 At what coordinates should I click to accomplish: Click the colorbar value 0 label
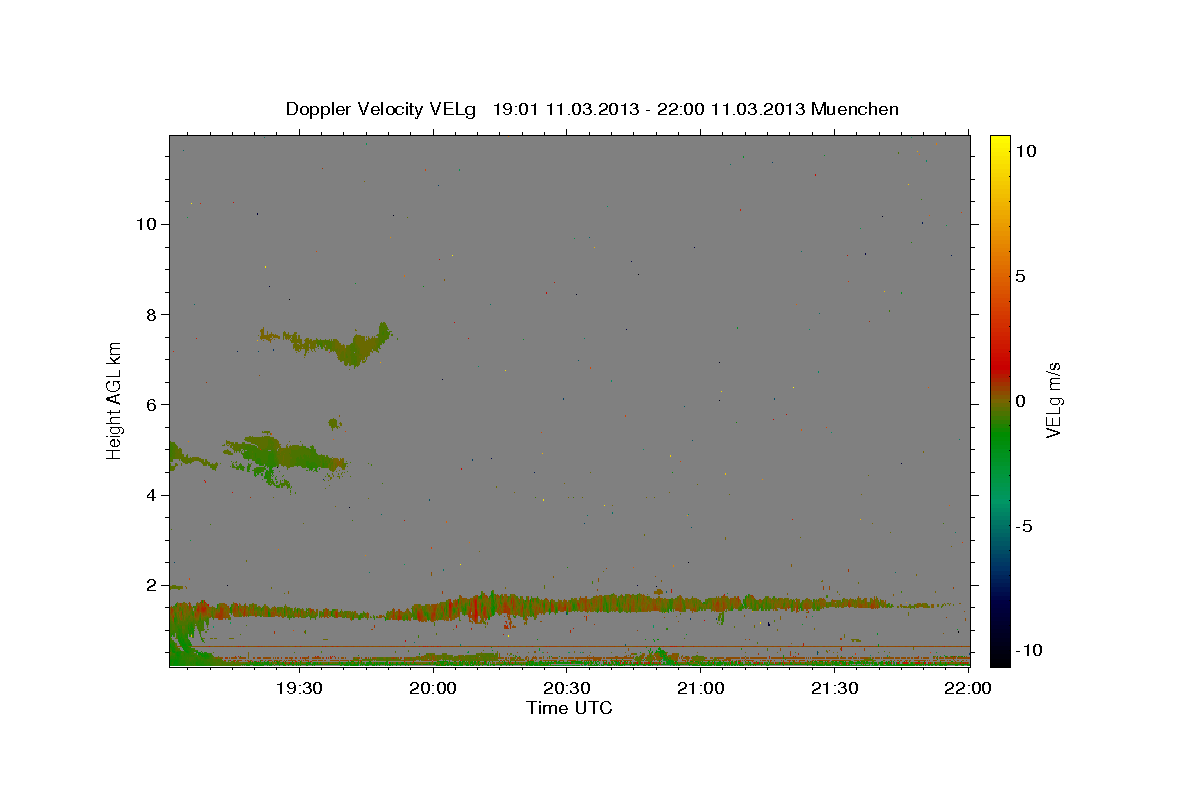1020,401
